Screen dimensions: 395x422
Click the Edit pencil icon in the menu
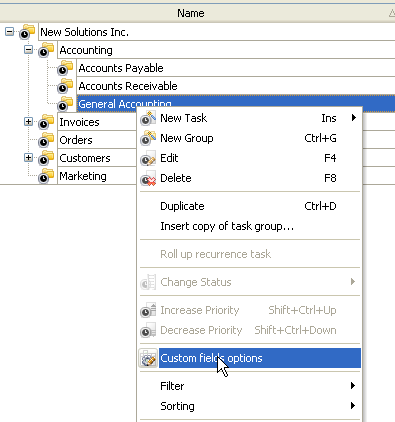(148, 158)
